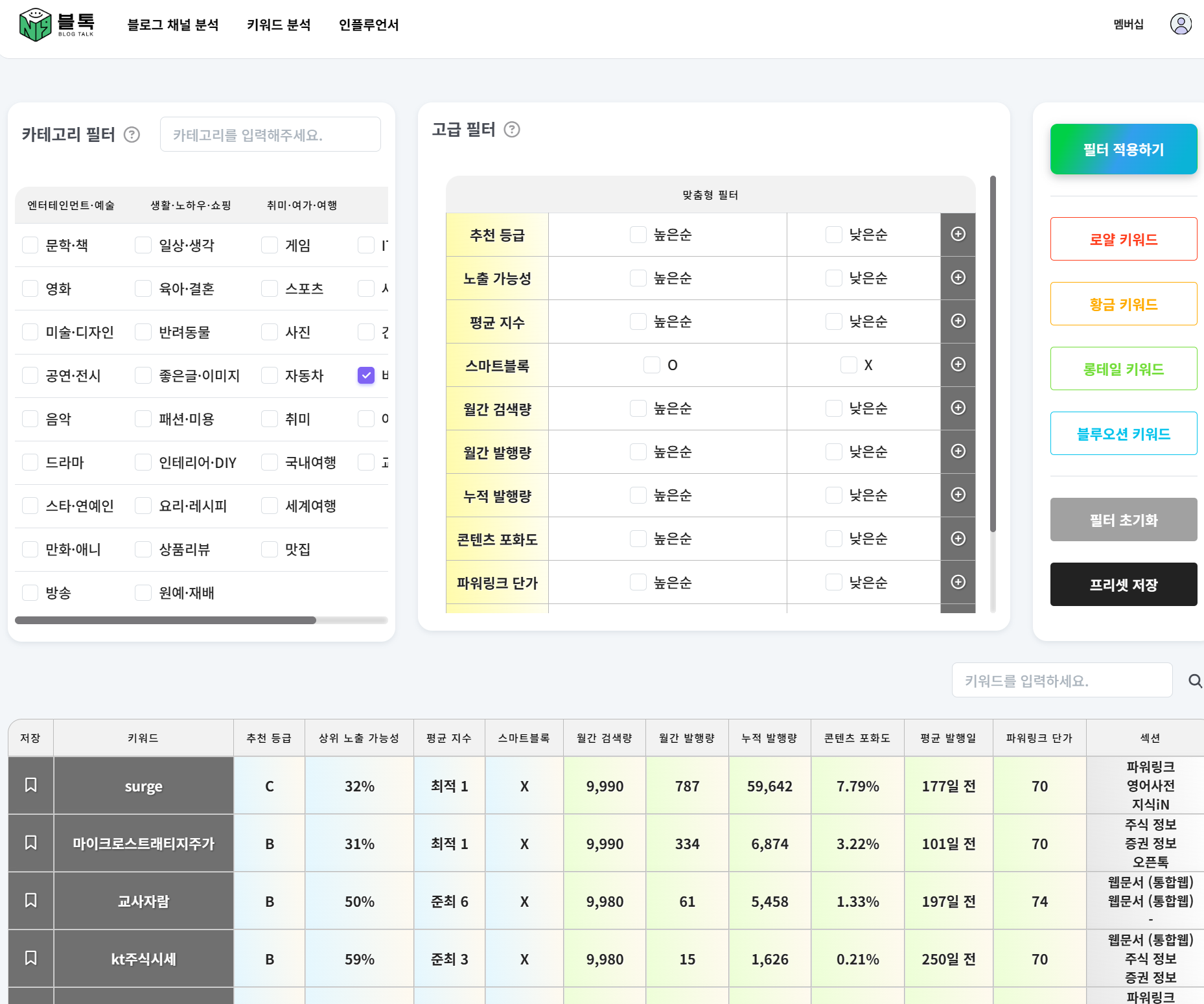The image size is (1204, 1004).
Task: Tick 높은순 for 추천 등급
Action: click(638, 235)
